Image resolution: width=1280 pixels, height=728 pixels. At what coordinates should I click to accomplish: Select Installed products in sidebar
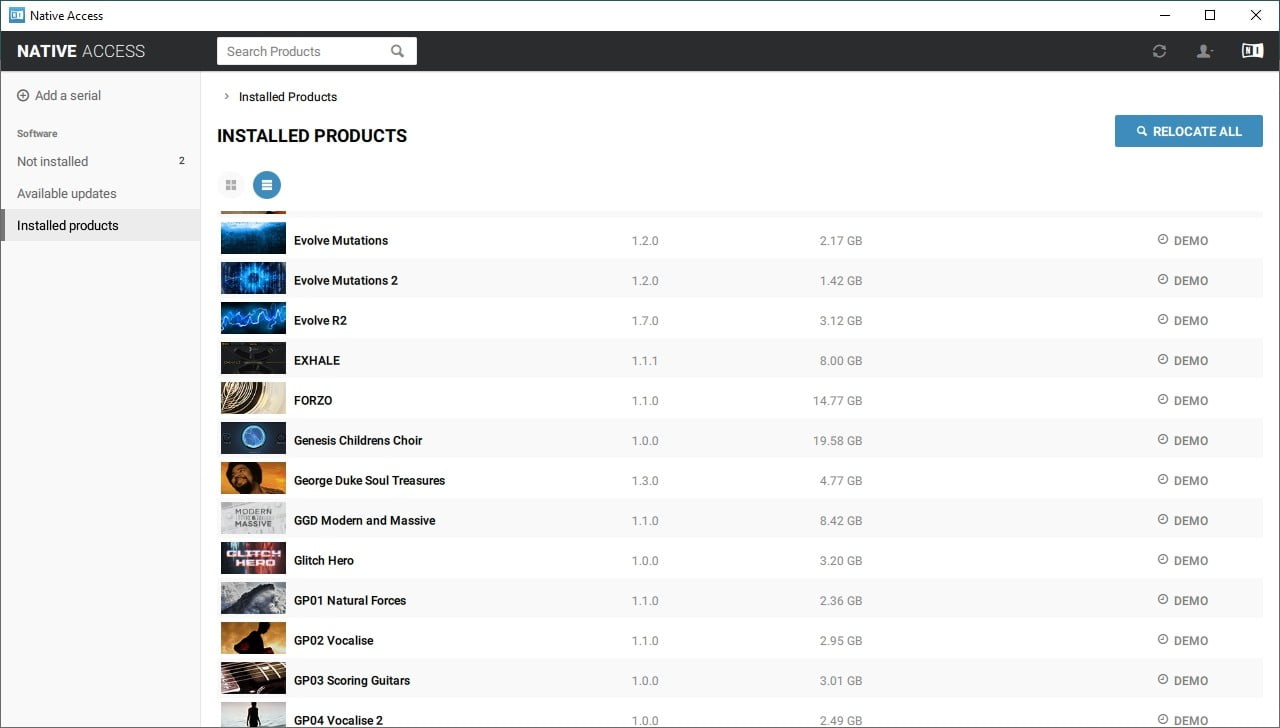pos(100,225)
